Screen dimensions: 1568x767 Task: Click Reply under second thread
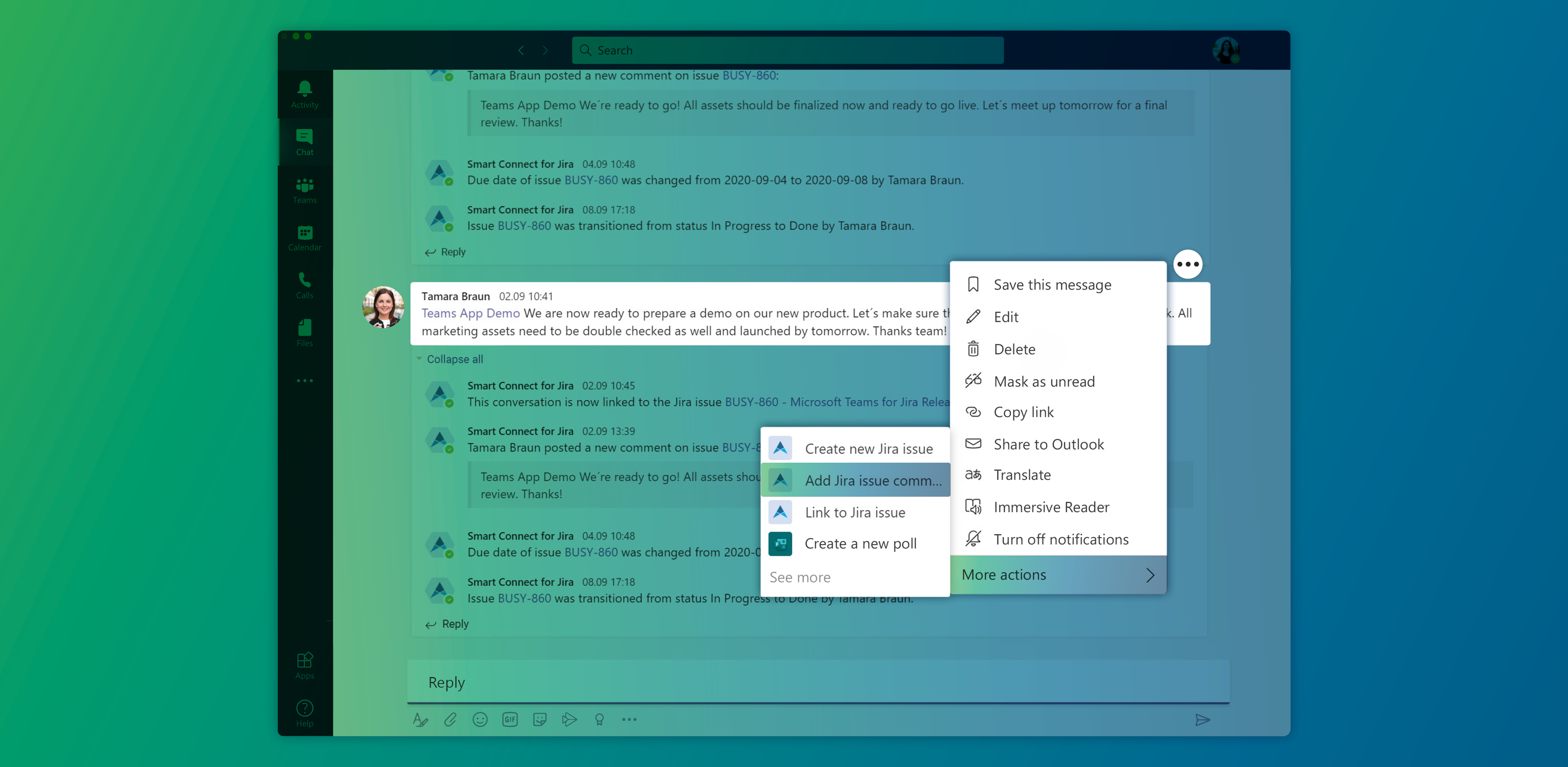pyautogui.click(x=446, y=624)
